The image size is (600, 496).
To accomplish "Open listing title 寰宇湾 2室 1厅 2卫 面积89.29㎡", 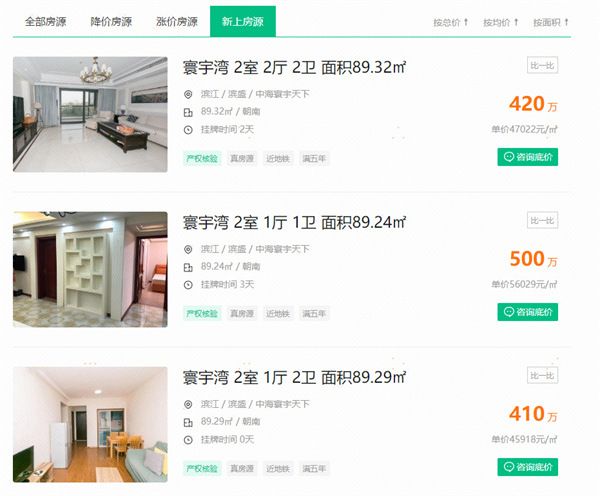I will (x=294, y=377).
